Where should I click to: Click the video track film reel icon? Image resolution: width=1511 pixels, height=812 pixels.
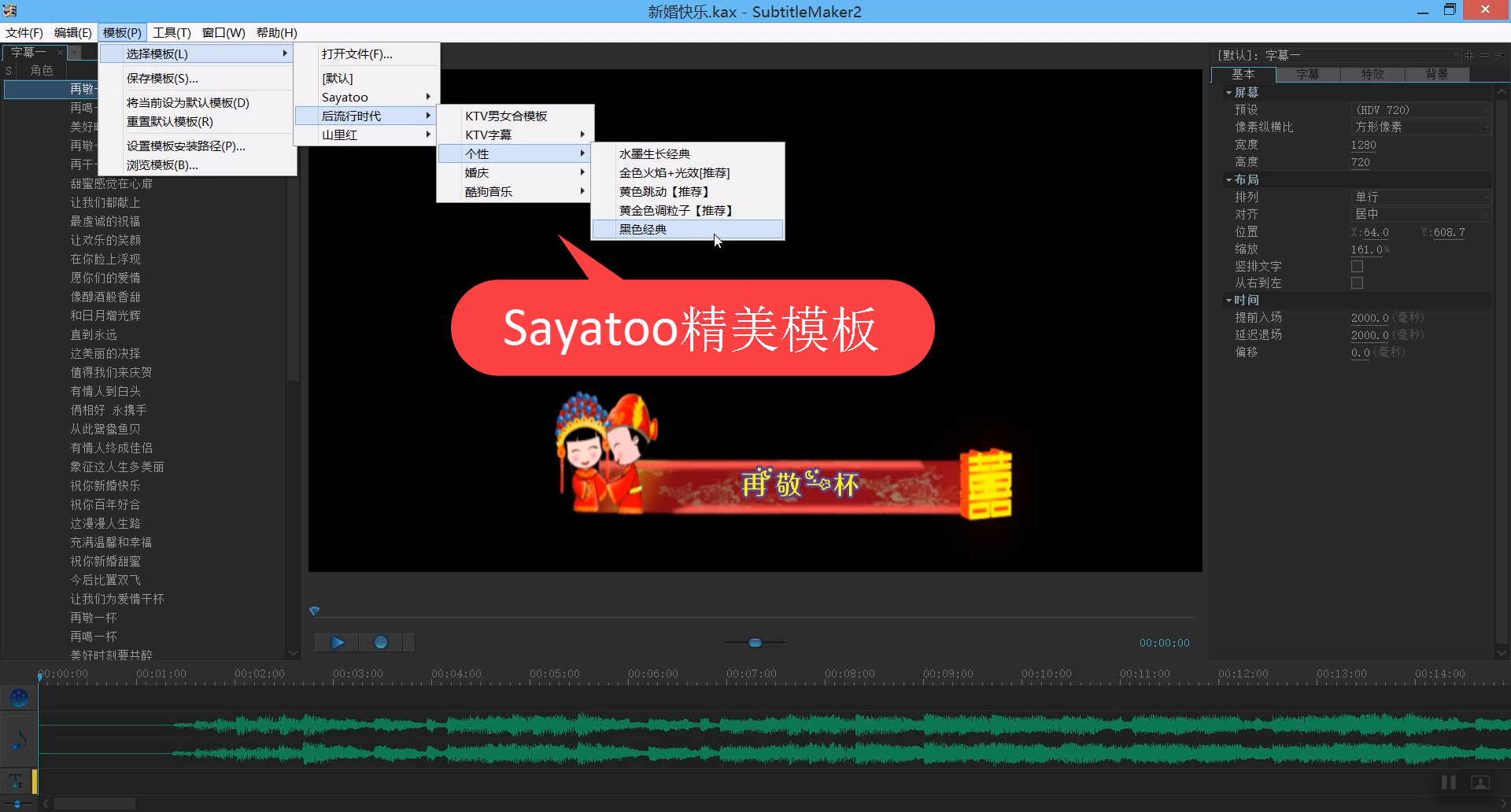click(19, 697)
